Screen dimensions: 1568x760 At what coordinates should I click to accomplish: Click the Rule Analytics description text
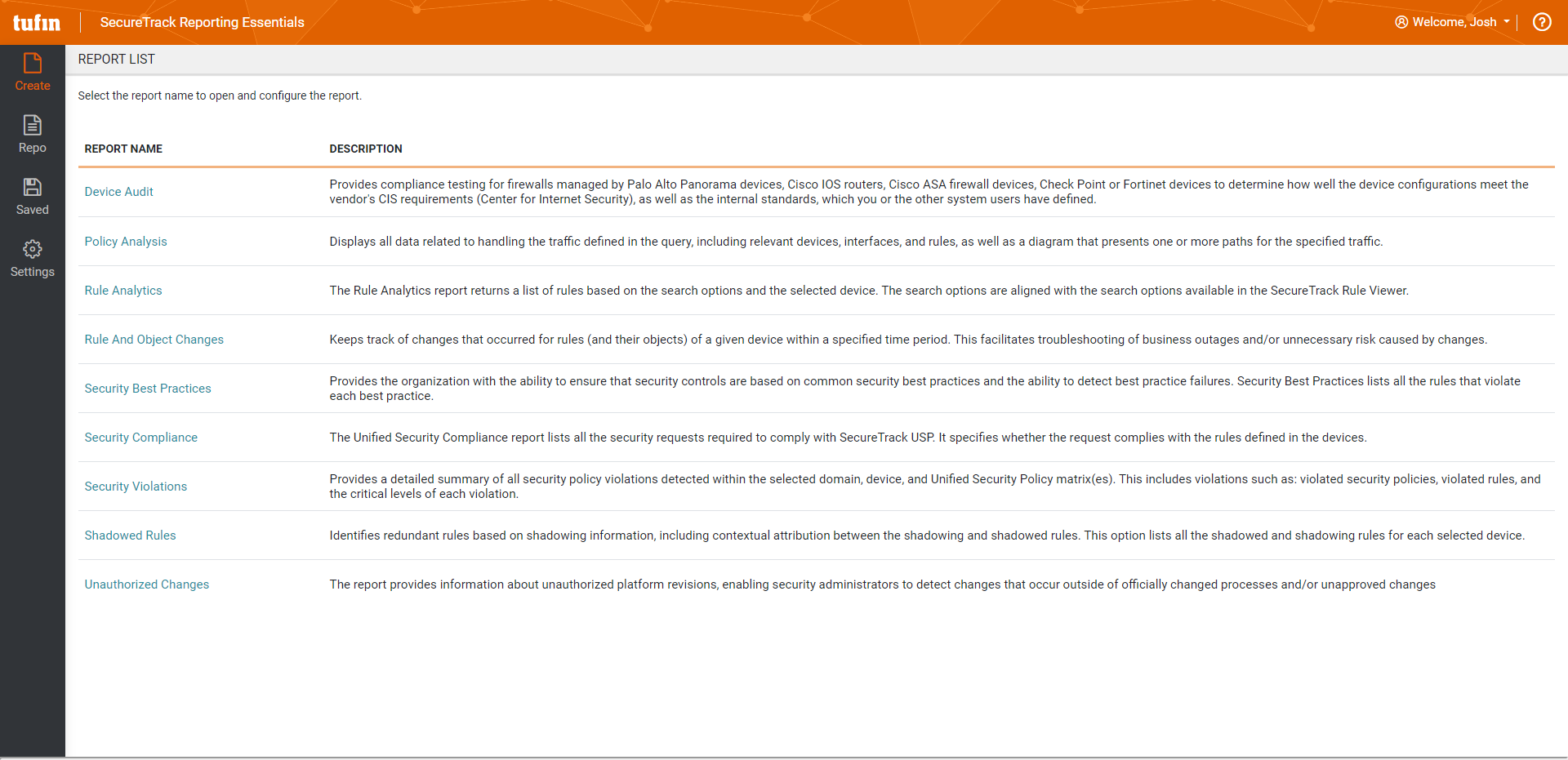(x=869, y=291)
